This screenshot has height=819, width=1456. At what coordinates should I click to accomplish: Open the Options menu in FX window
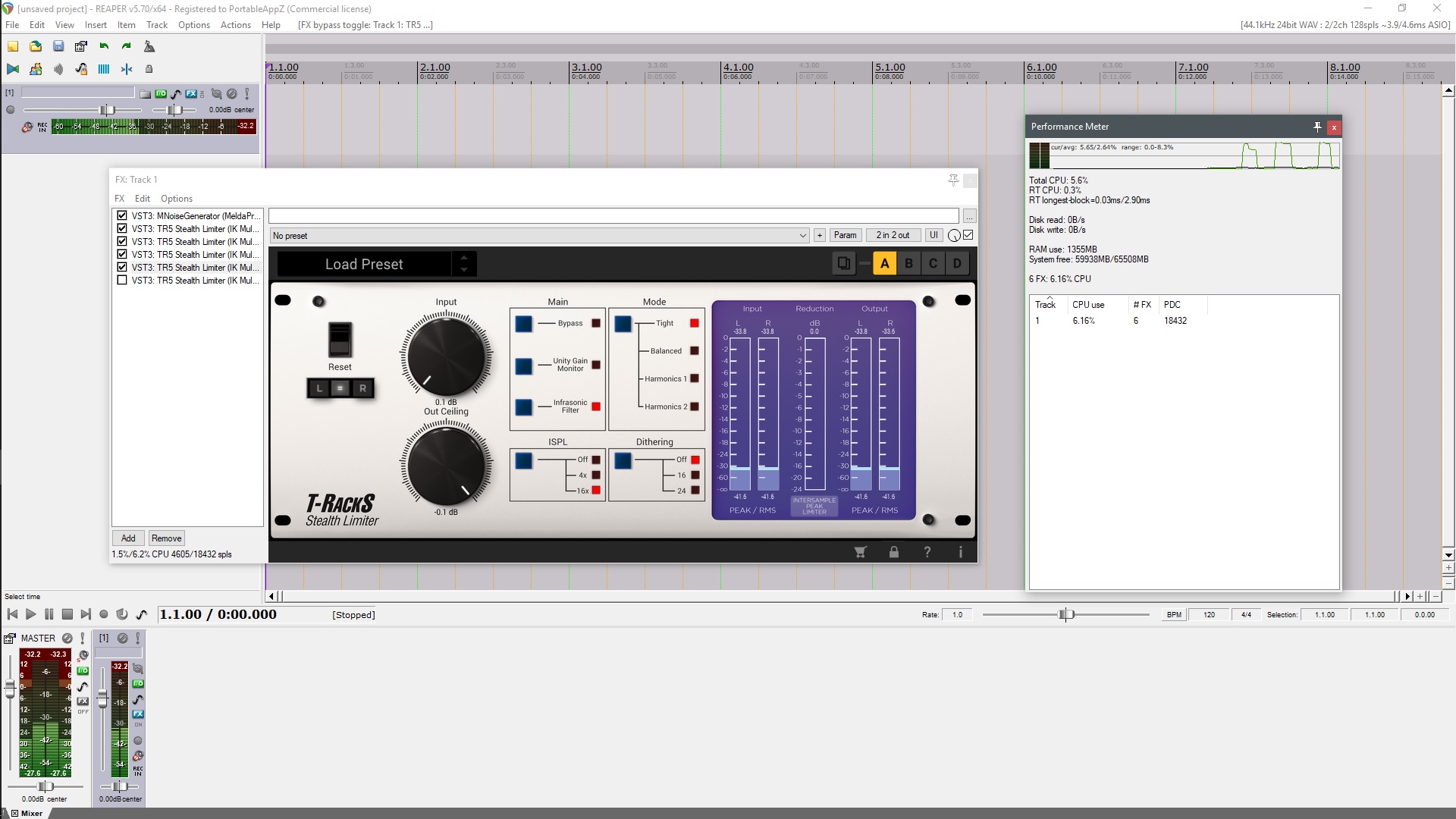tap(176, 198)
